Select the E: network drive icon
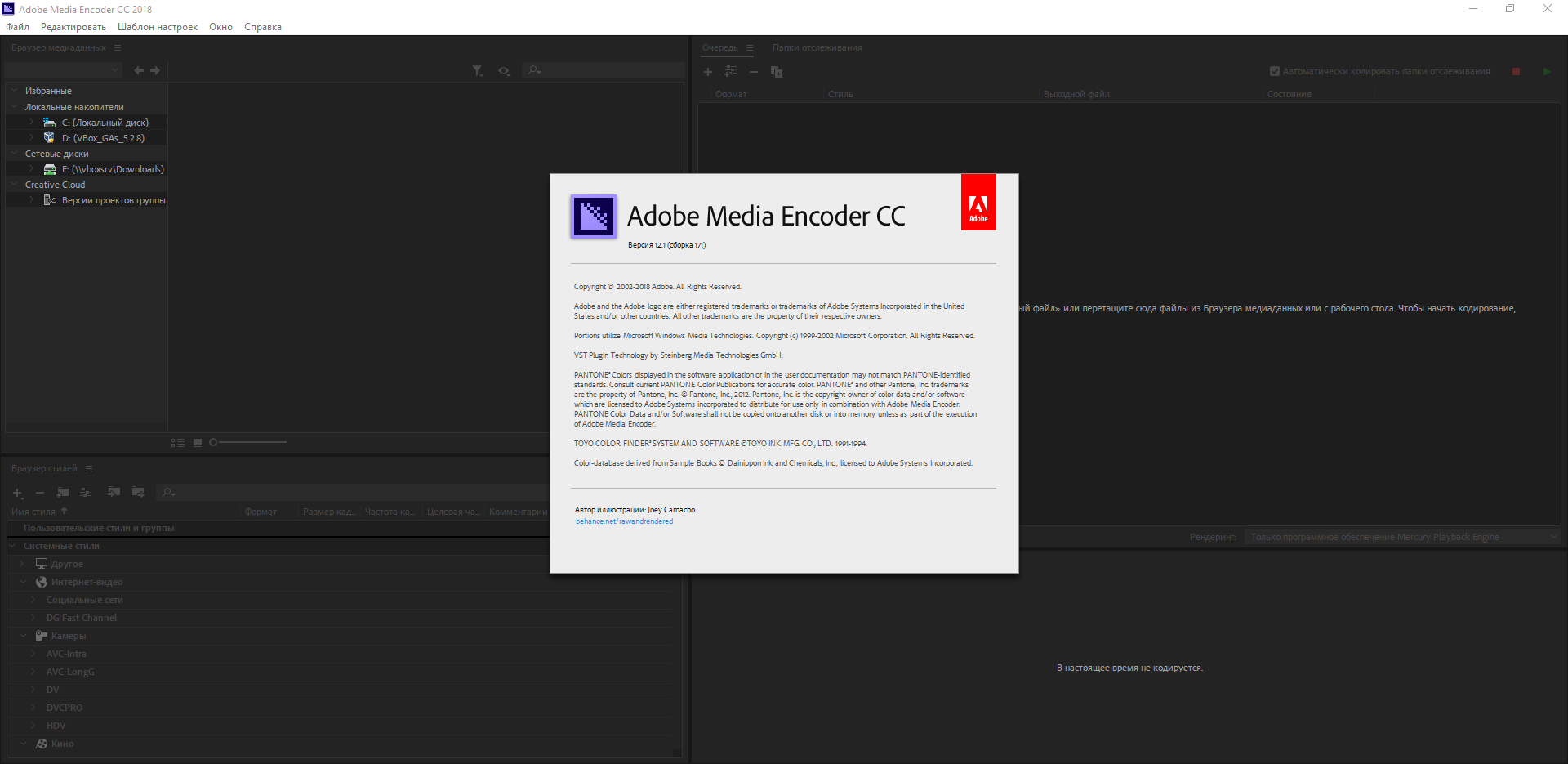Viewport: 1568px width, 764px height. click(x=50, y=169)
